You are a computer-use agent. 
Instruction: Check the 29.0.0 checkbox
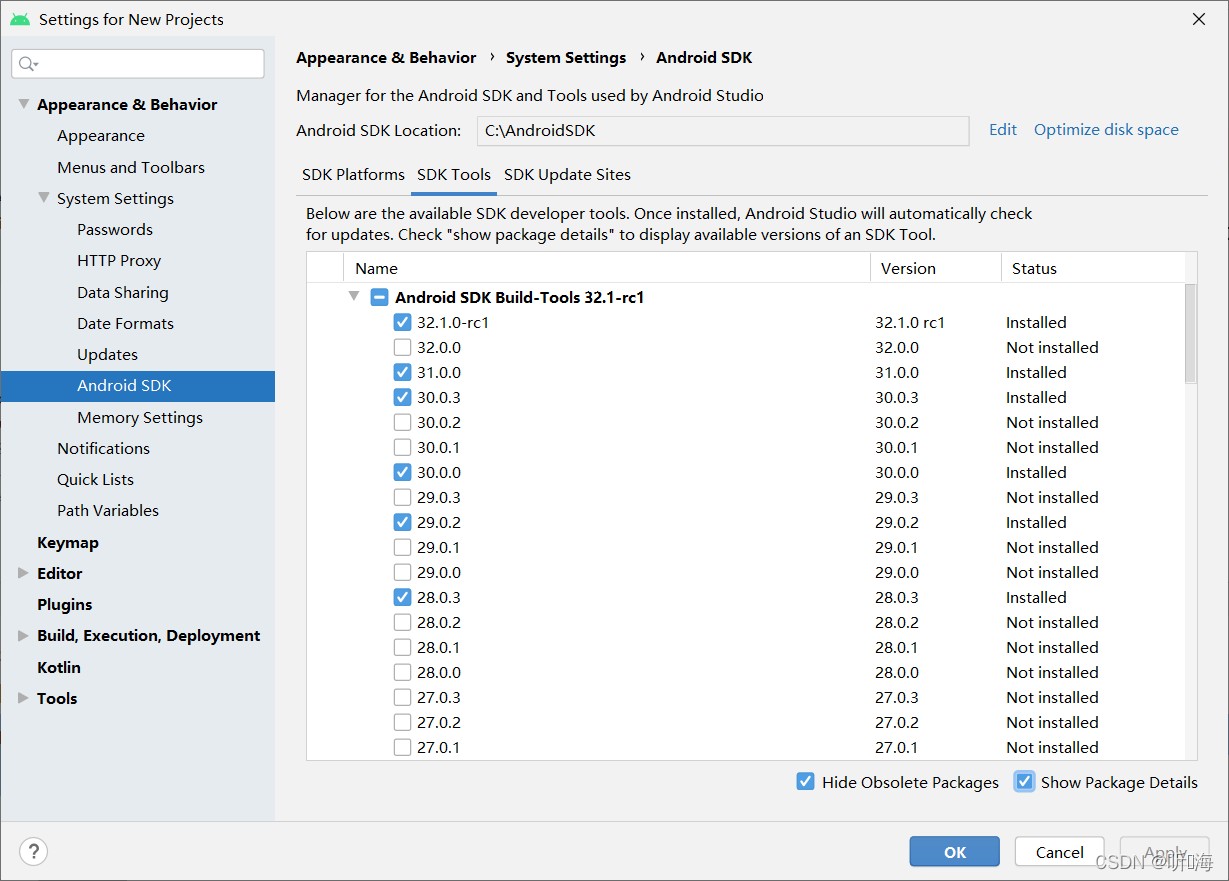pos(402,572)
